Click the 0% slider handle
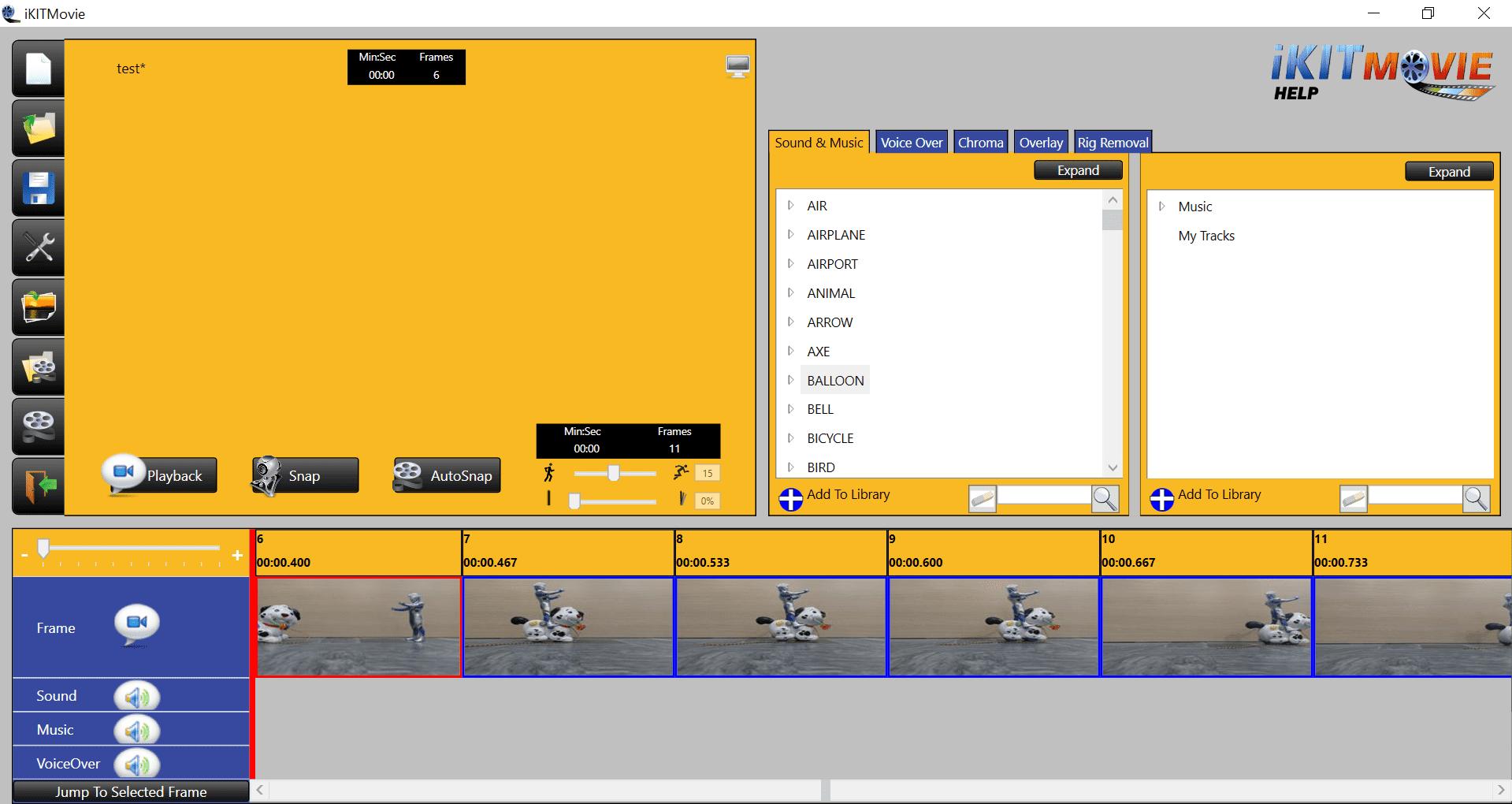Image resolution: width=1512 pixels, height=804 pixels. point(574,501)
